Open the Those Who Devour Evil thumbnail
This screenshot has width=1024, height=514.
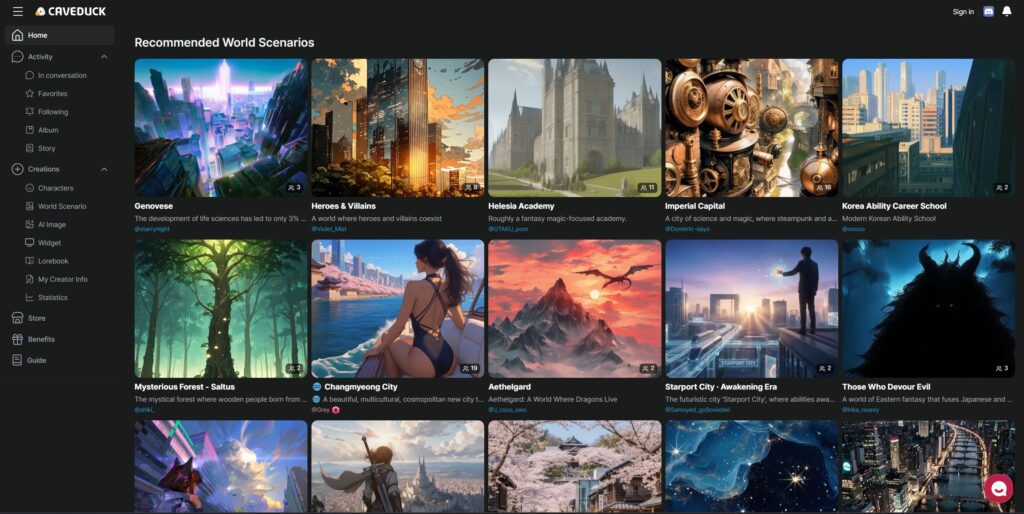[x=929, y=308]
